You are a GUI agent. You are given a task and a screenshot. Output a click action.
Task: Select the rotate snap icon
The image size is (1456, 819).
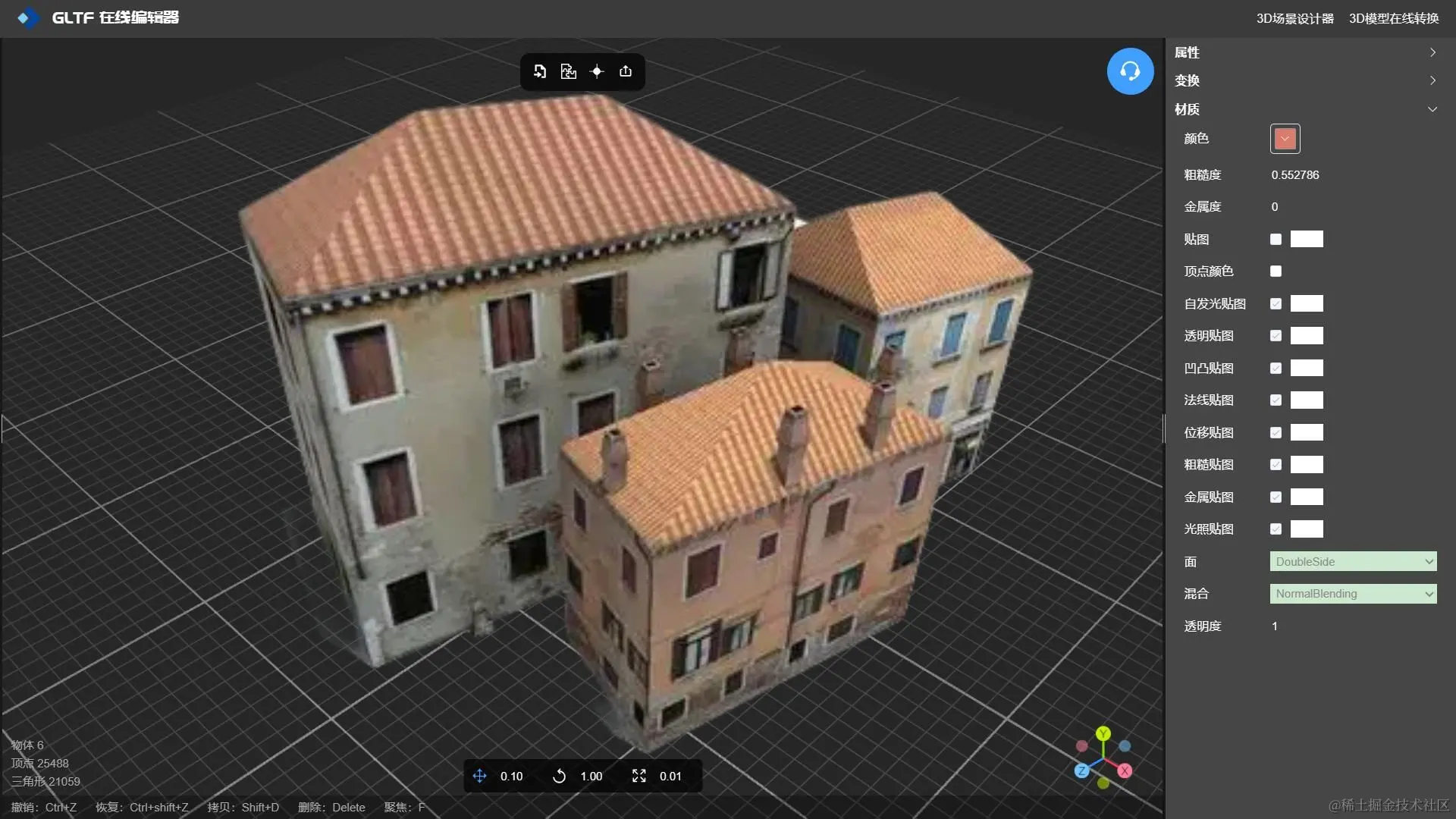(559, 776)
